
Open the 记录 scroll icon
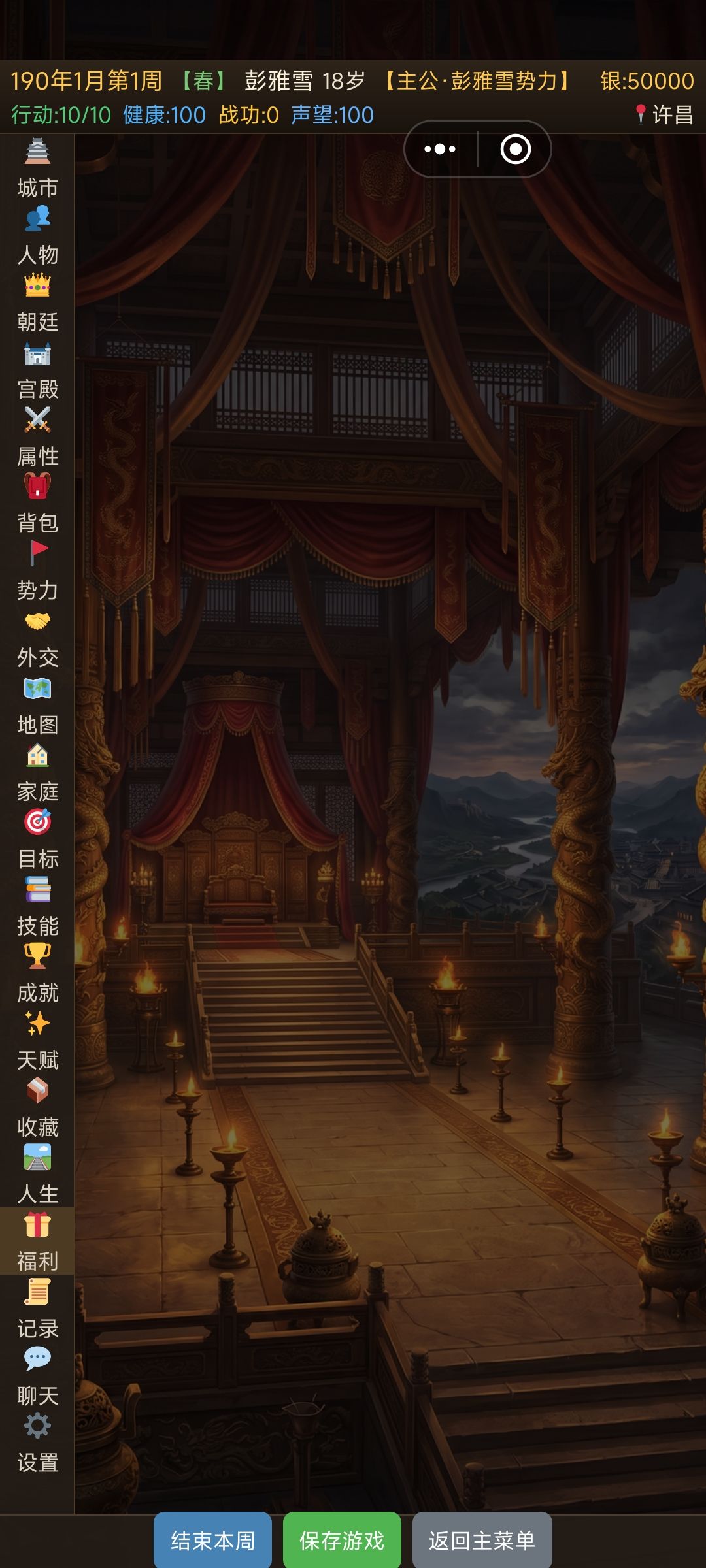click(37, 1293)
